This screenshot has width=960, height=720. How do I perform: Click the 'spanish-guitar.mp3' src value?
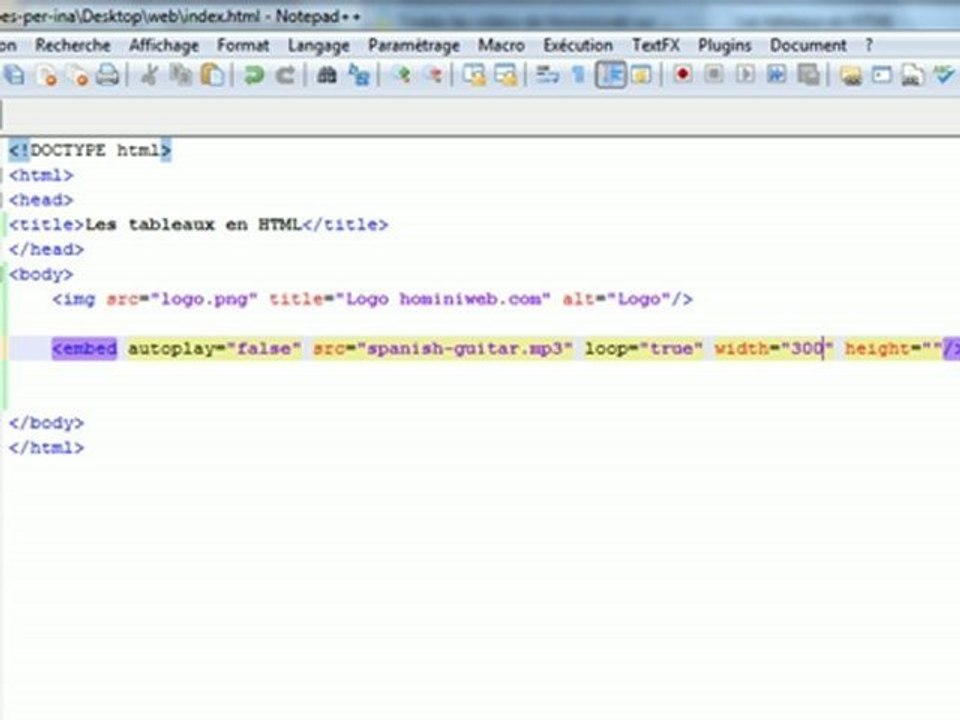pos(464,349)
